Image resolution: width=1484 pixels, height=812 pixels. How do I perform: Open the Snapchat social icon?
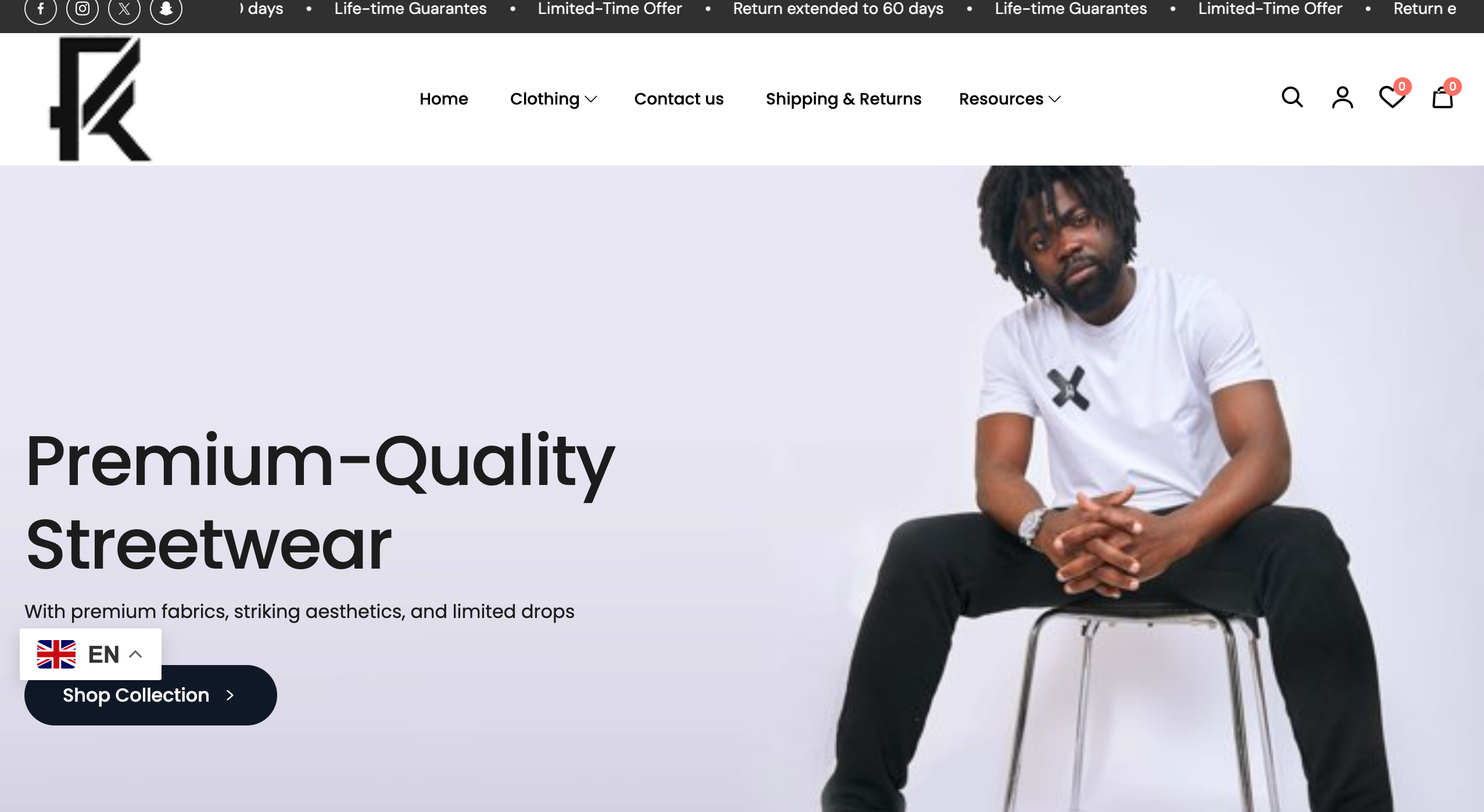166,9
